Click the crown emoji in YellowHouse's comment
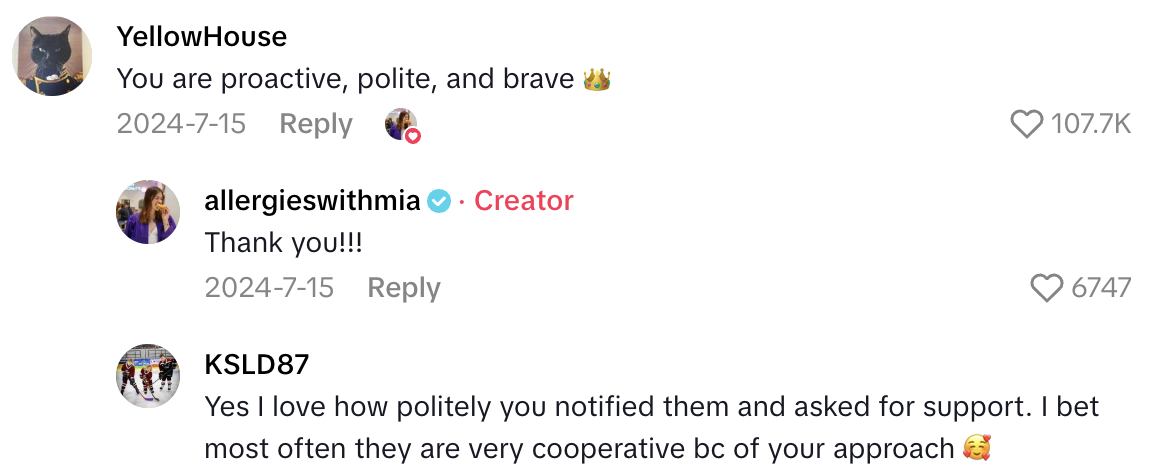Image resolution: width=1162 pixels, height=474 pixels. point(597,79)
